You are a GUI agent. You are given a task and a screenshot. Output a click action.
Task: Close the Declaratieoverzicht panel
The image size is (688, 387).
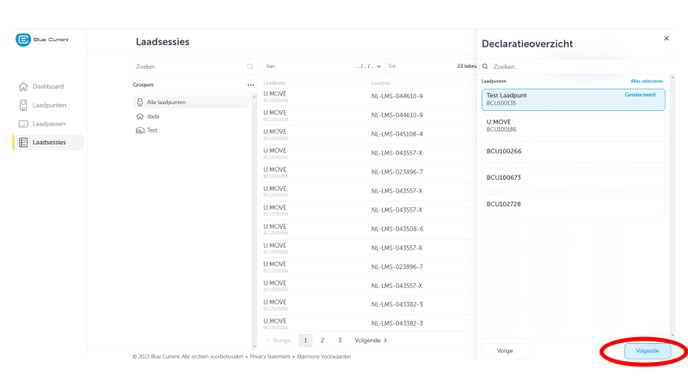[666, 39]
